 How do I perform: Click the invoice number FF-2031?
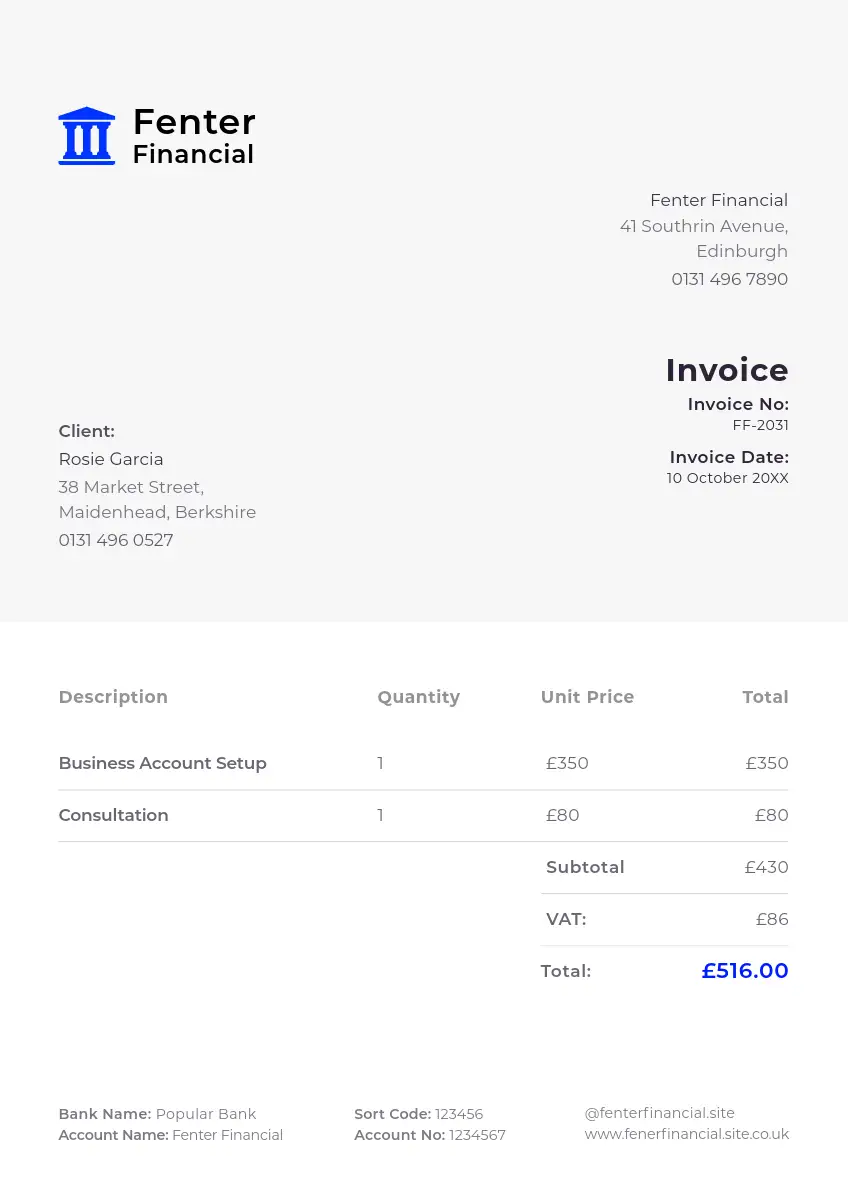[760, 425]
